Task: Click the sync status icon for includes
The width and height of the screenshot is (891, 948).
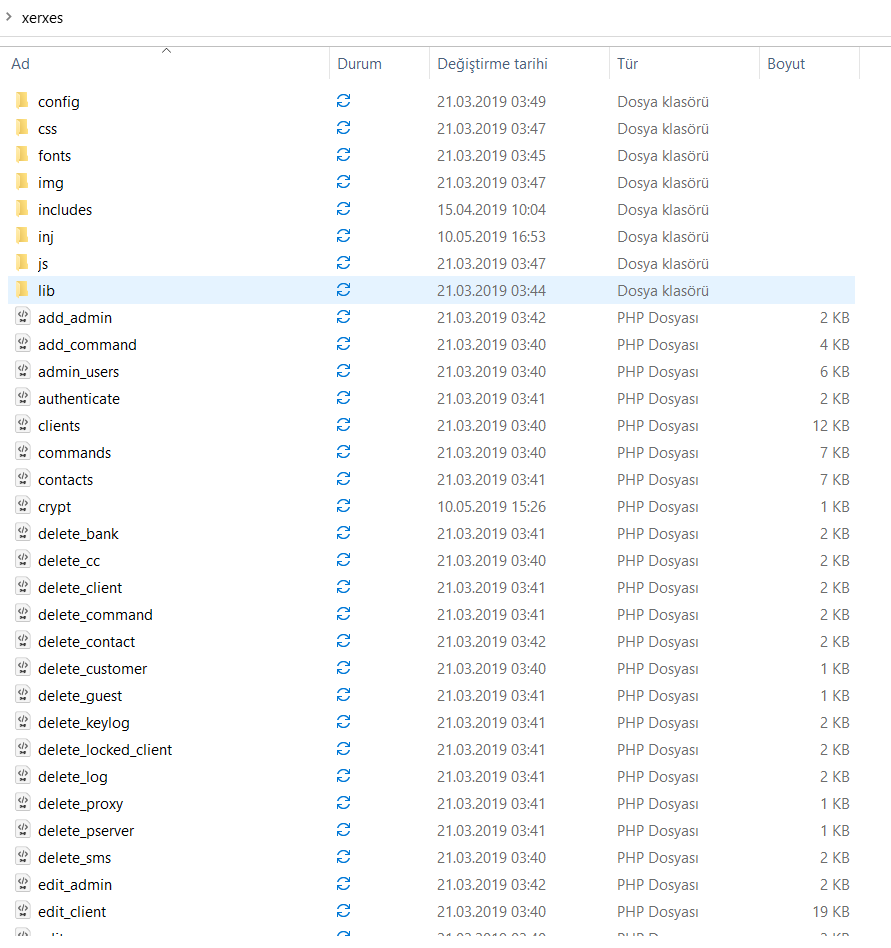Action: click(343, 209)
